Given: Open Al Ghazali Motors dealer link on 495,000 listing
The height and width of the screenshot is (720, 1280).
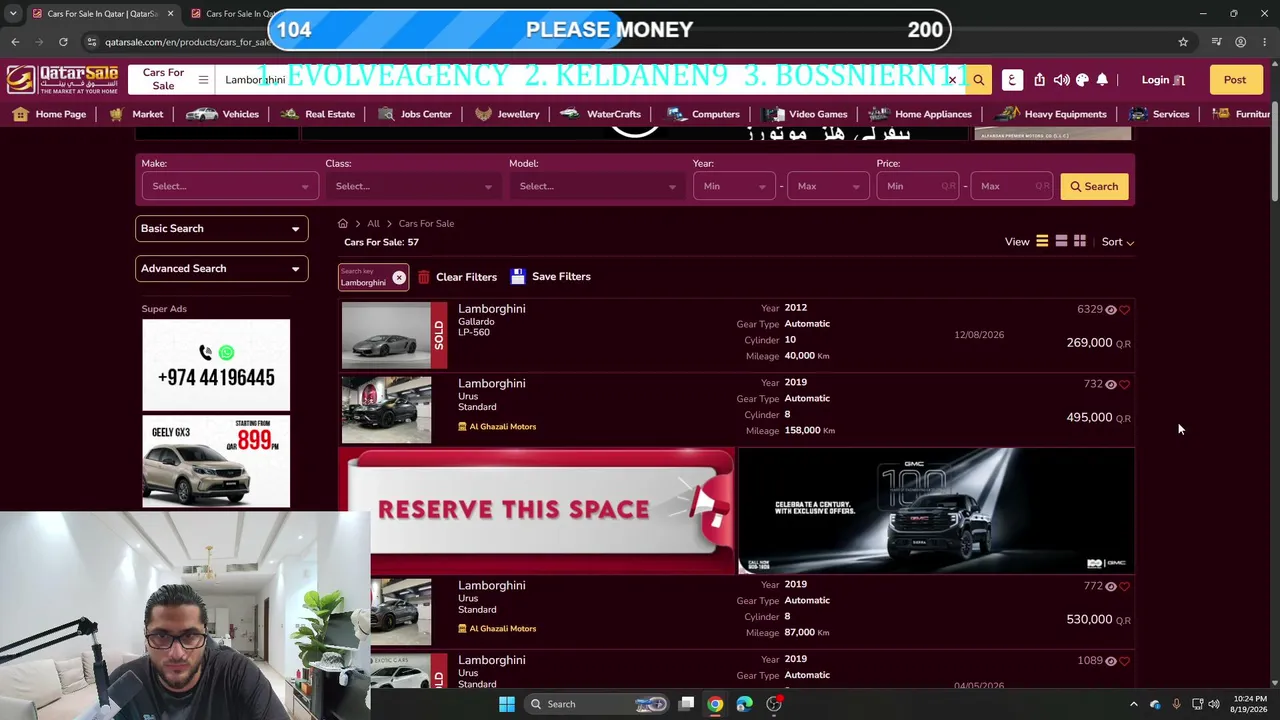Looking at the screenshot, I should 497,427.
